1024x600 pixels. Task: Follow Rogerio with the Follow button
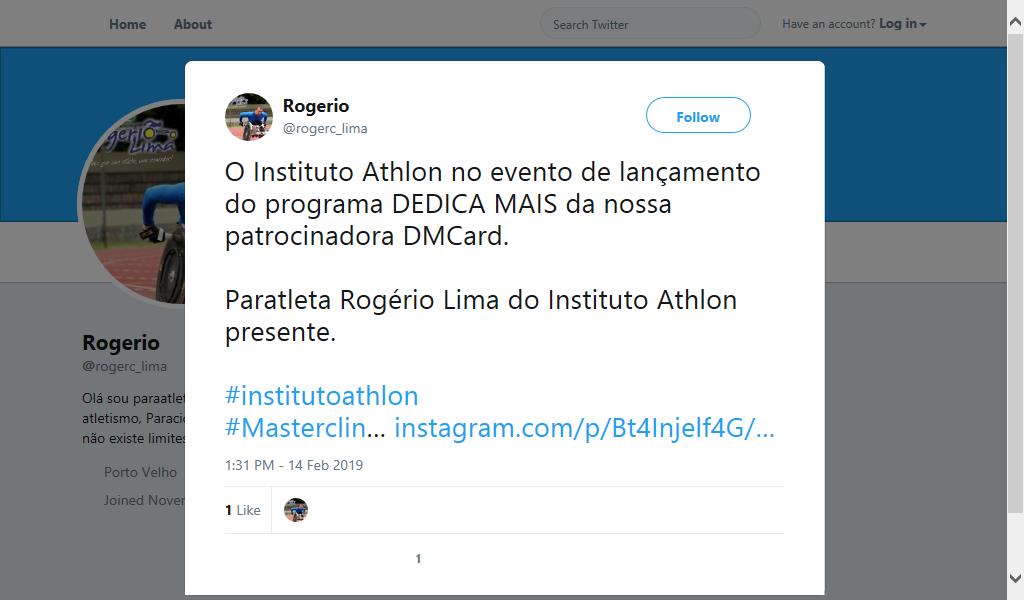click(698, 116)
